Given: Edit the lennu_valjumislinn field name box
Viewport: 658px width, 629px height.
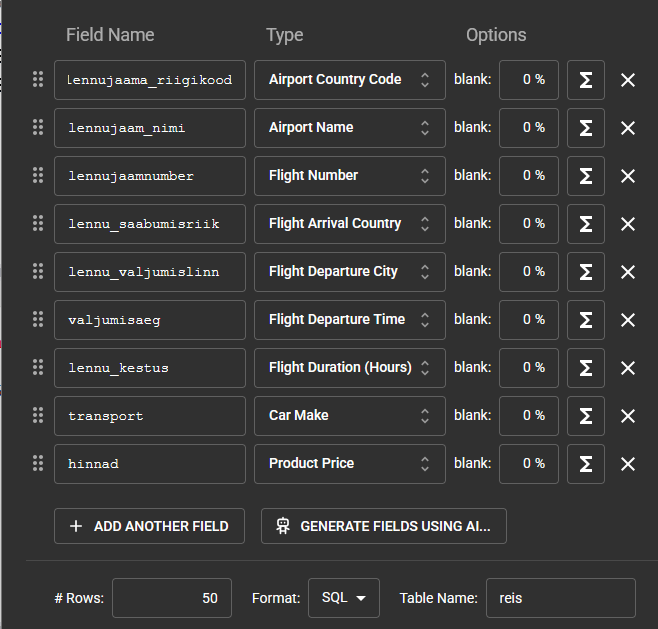Looking at the screenshot, I should tap(150, 272).
